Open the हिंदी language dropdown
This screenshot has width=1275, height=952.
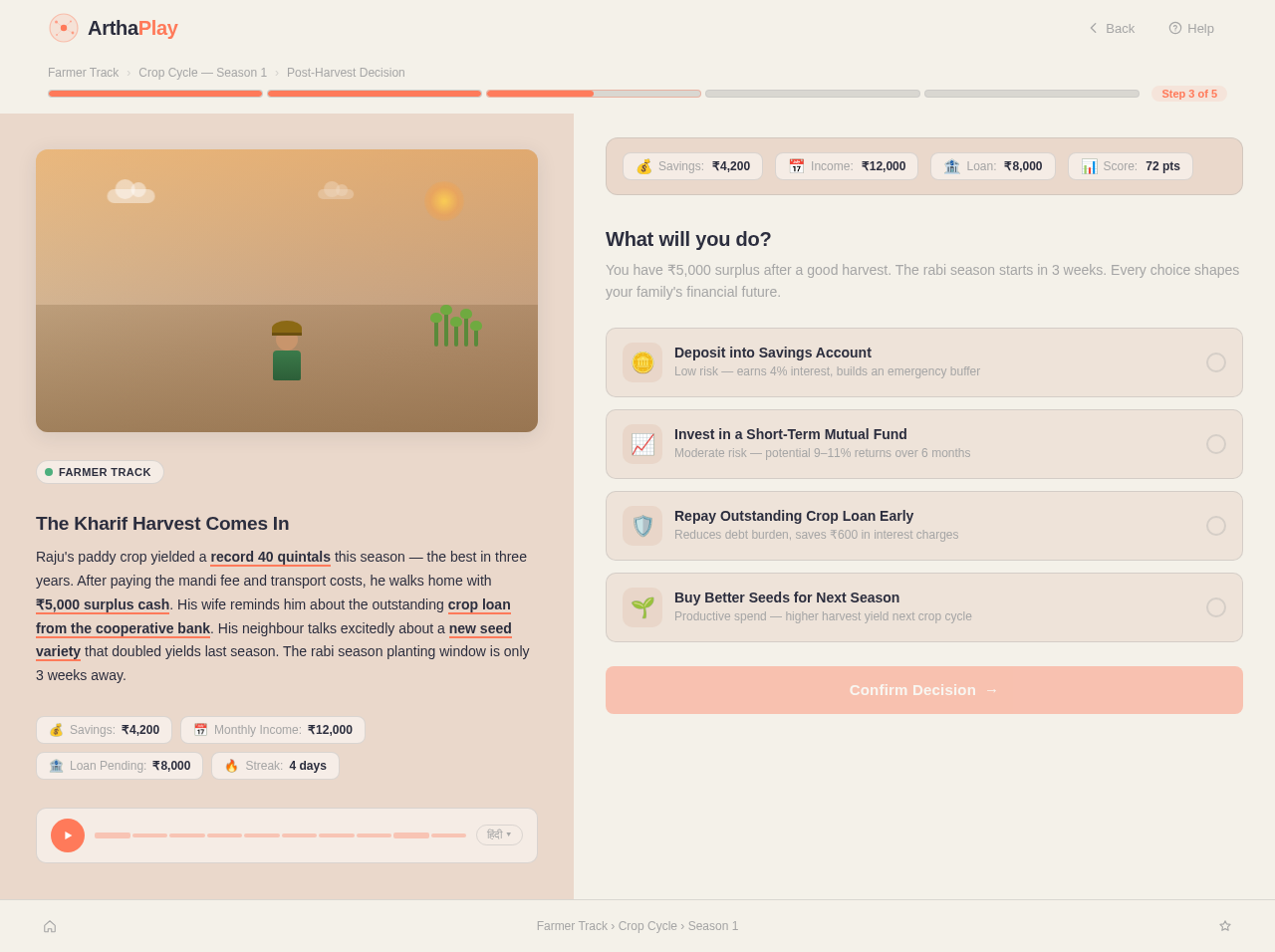click(499, 833)
